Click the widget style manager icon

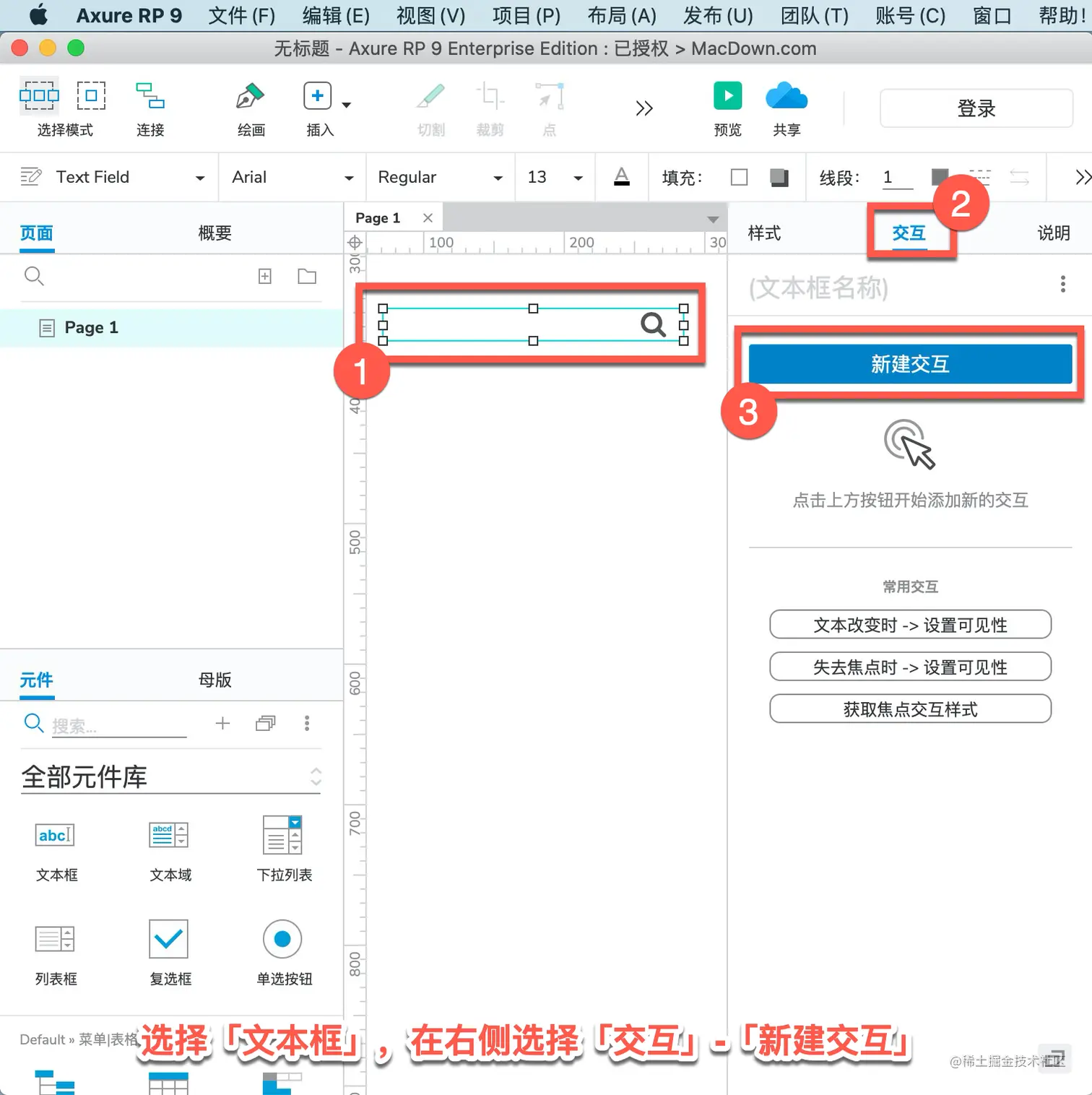point(31,176)
